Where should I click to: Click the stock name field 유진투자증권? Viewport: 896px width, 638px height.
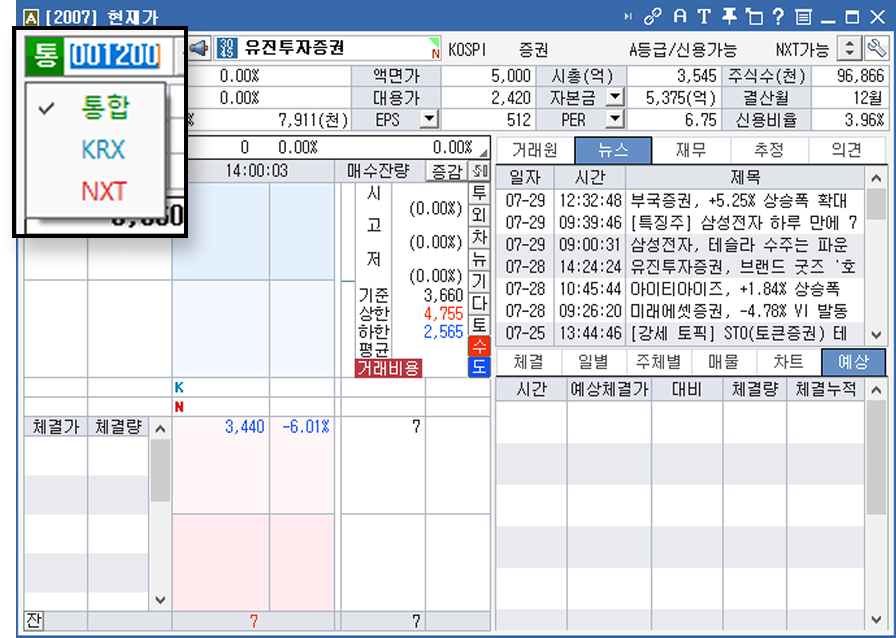[x=328, y=48]
